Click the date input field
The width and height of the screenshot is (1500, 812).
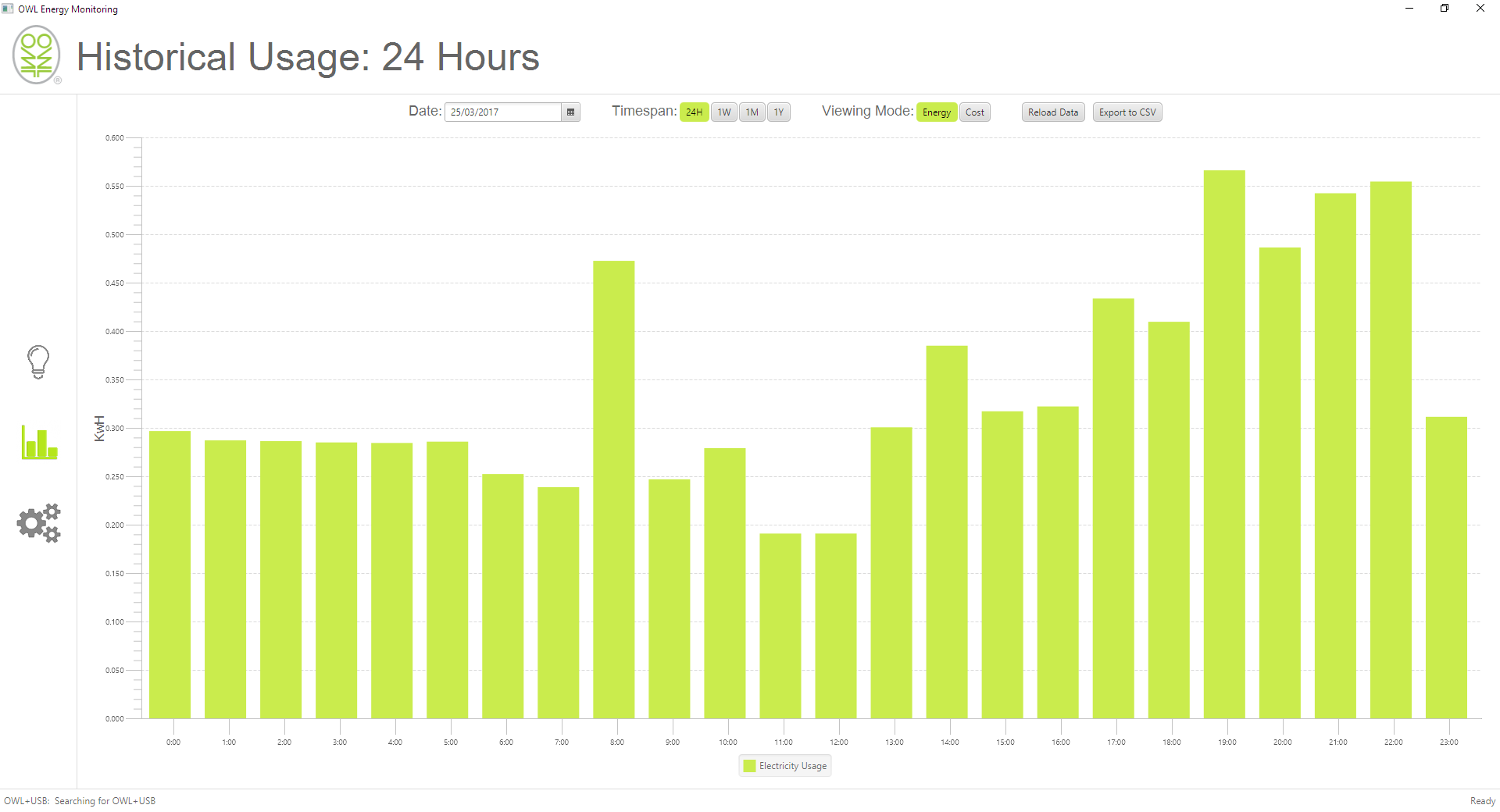tap(502, 112)
